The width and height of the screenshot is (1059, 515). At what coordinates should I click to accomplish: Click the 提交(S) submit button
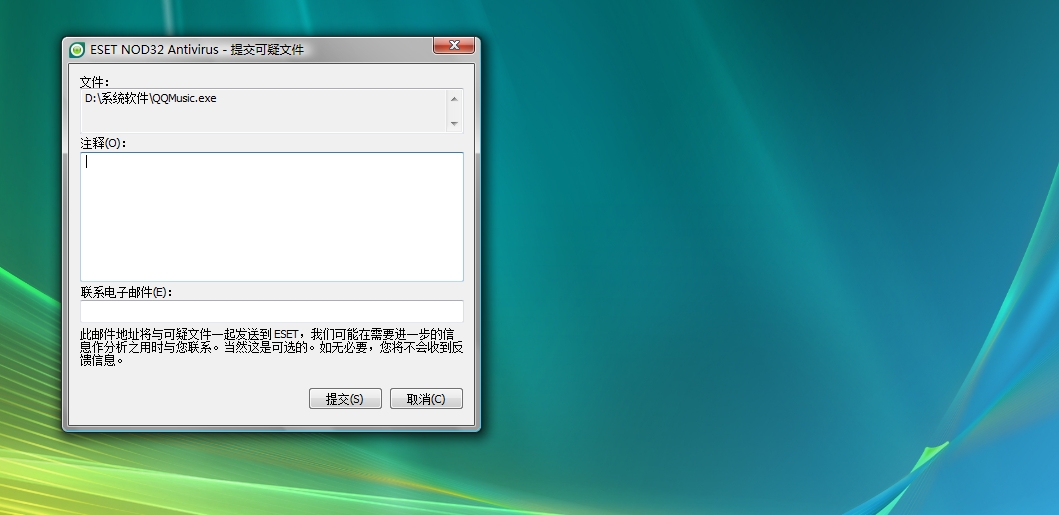tap(345, 398)
